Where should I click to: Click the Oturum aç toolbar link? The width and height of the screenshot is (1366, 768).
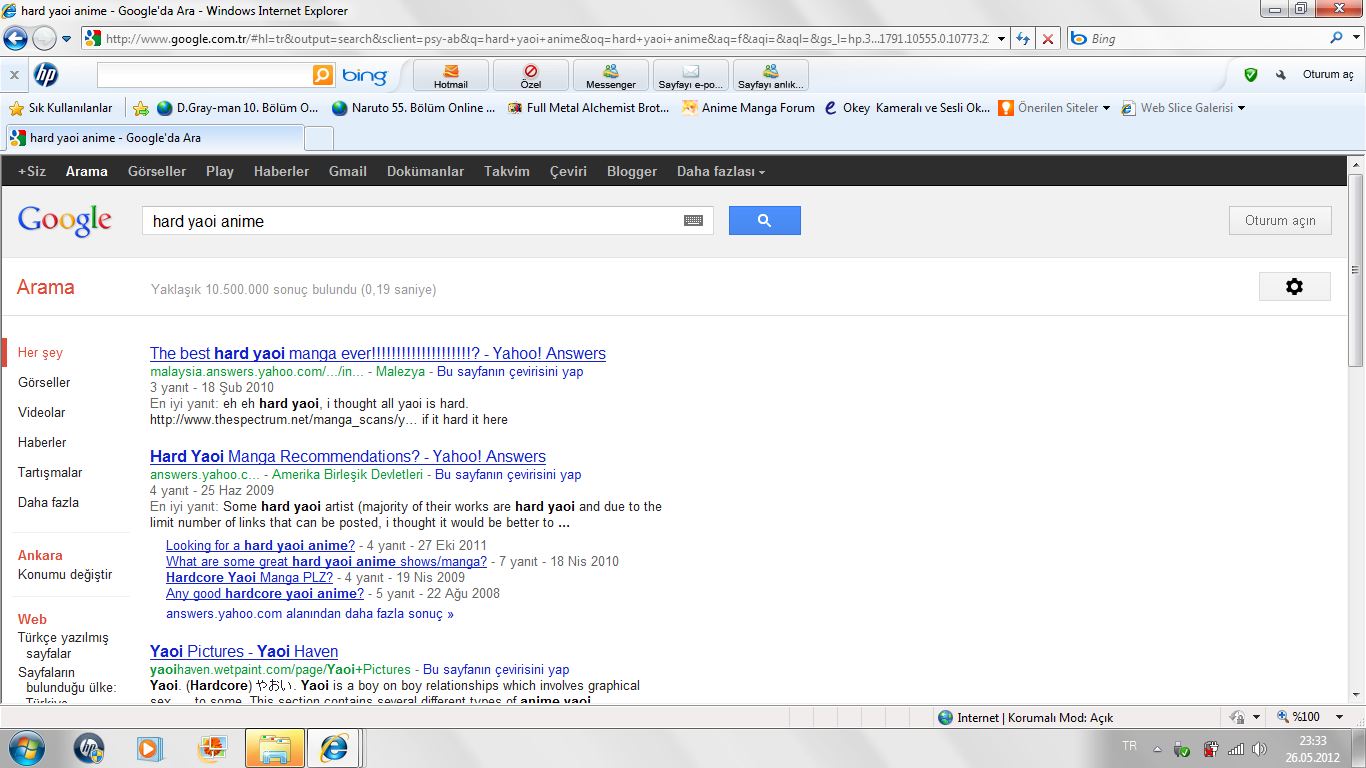[x=1328, y=75]
